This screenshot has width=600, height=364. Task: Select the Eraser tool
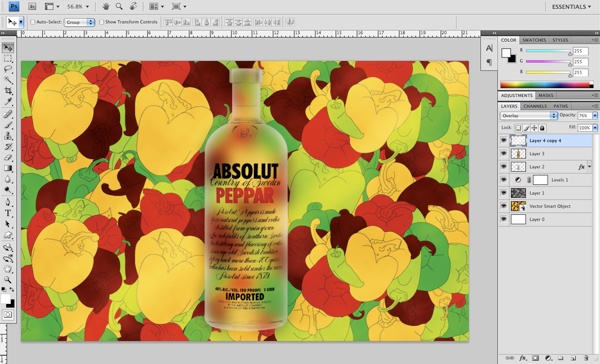(x=8, y=157)
